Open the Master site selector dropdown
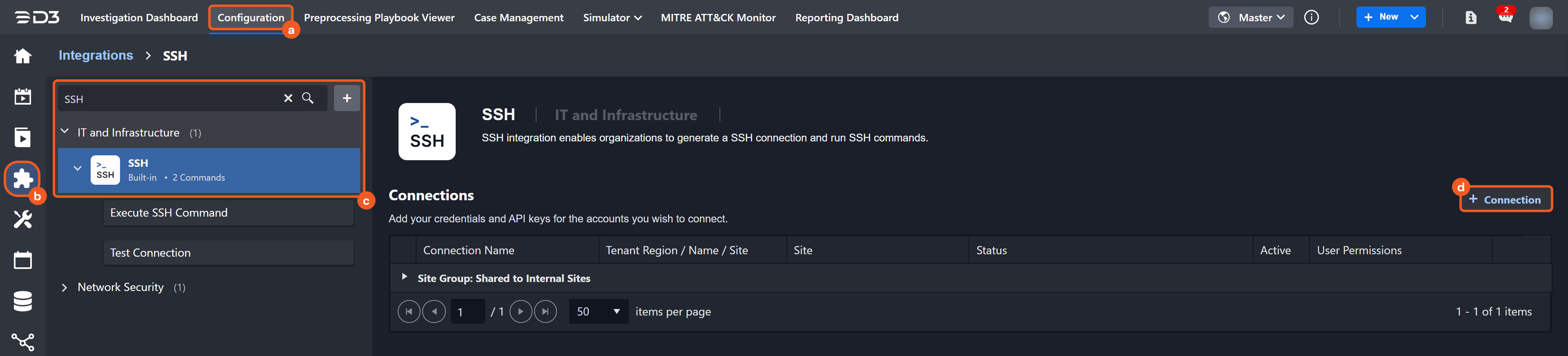Viewport: 1568px width, 356px height. [x=1250, y=18]
